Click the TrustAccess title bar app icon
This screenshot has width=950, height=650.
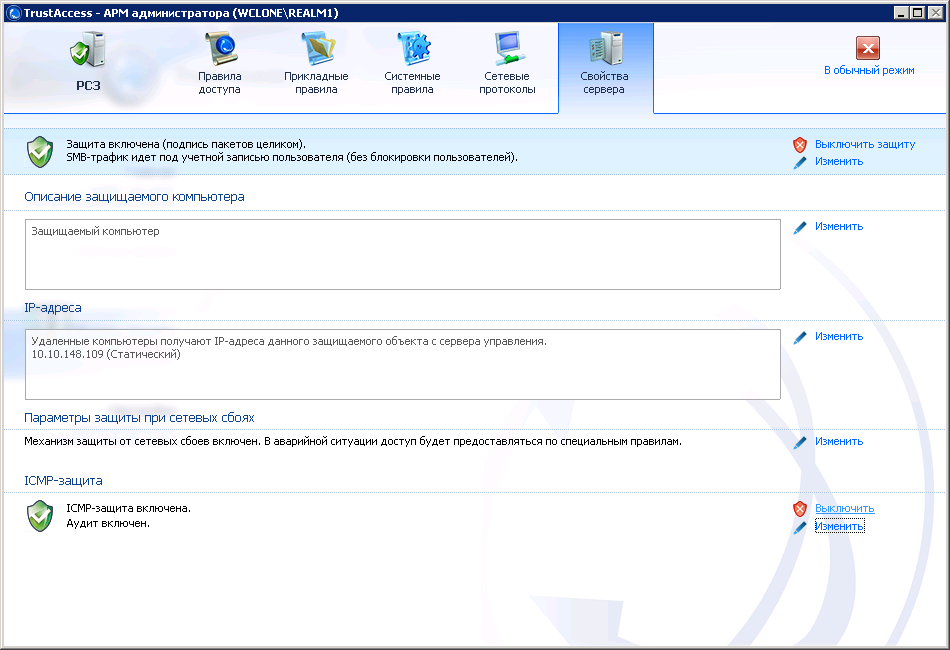pos(14,13)
